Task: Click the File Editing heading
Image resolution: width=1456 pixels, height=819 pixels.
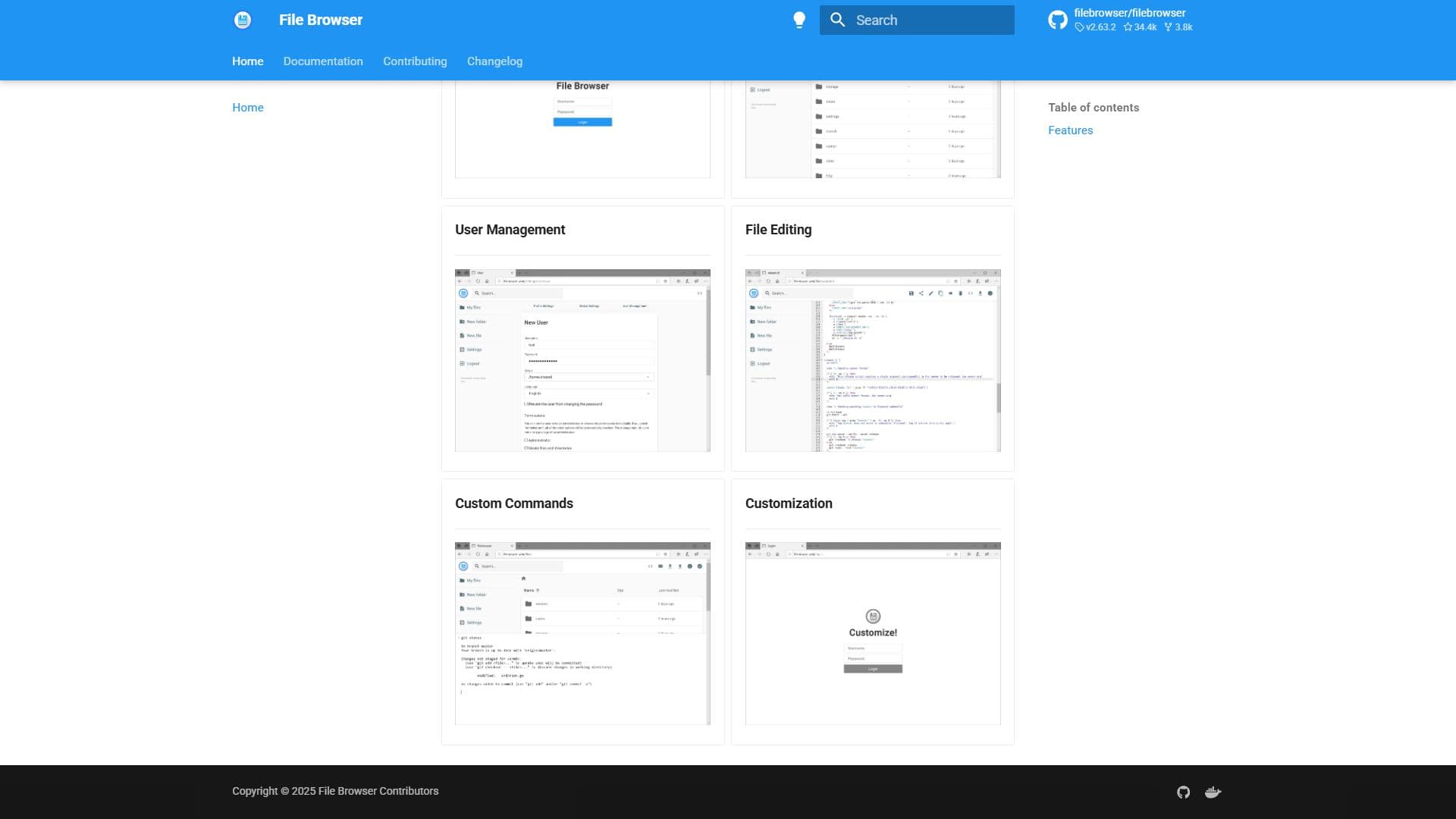Action: pyautogui.click(x=778, y=230)
